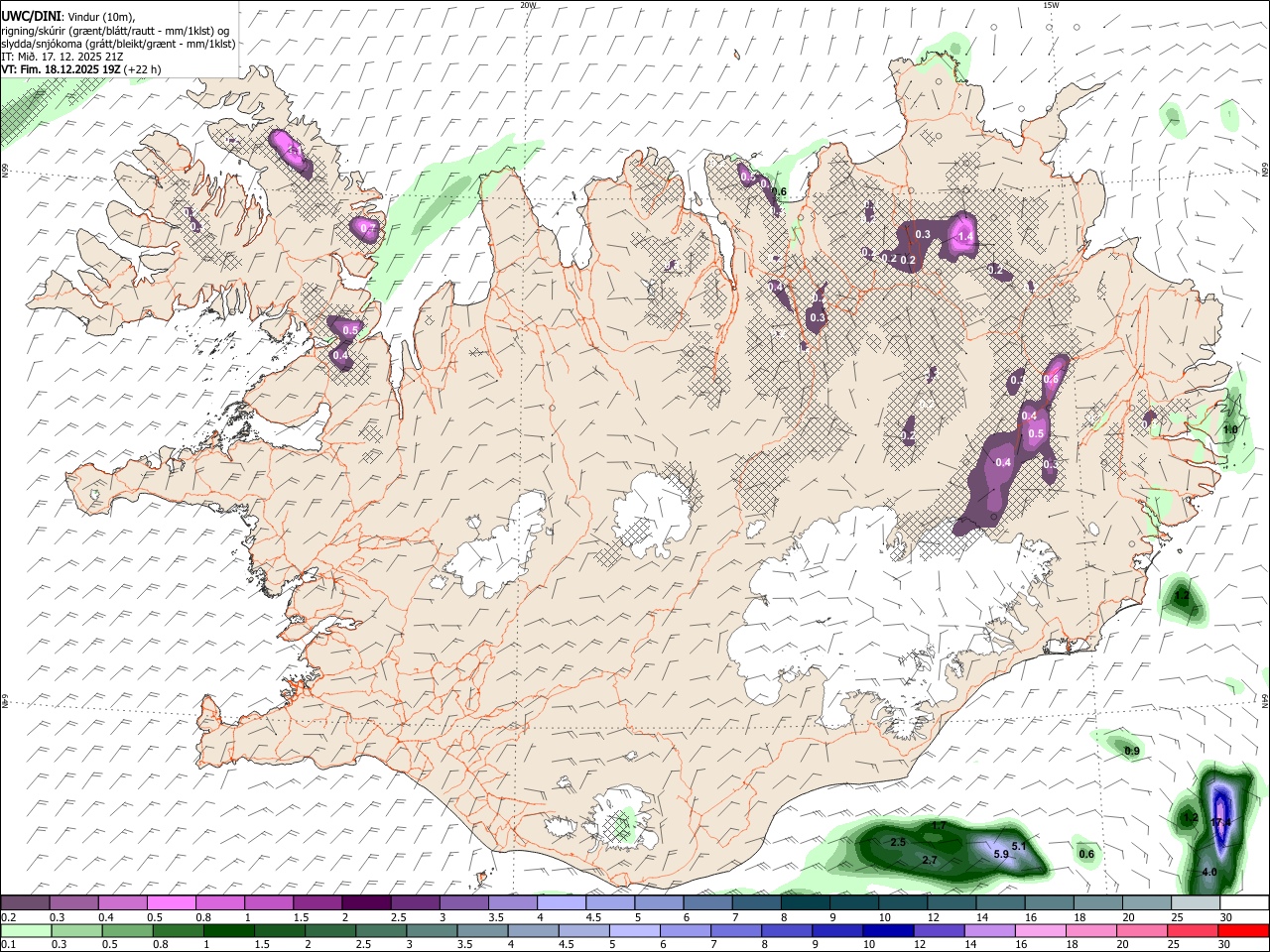Click the 5.1 rain value off south coast
The image size is (1270, 952).
[1018, 846]
